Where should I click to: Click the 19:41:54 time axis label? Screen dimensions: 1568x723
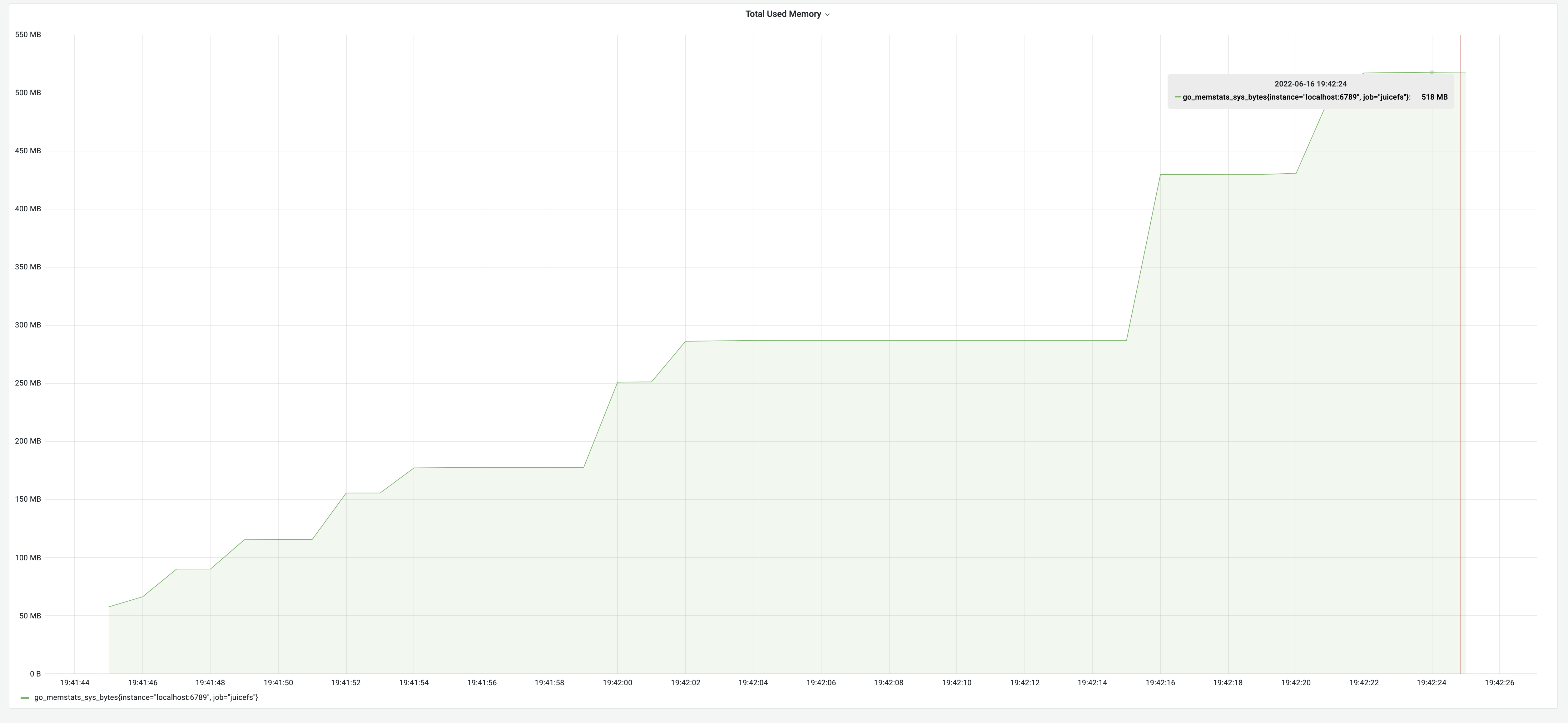pos(414,683)
